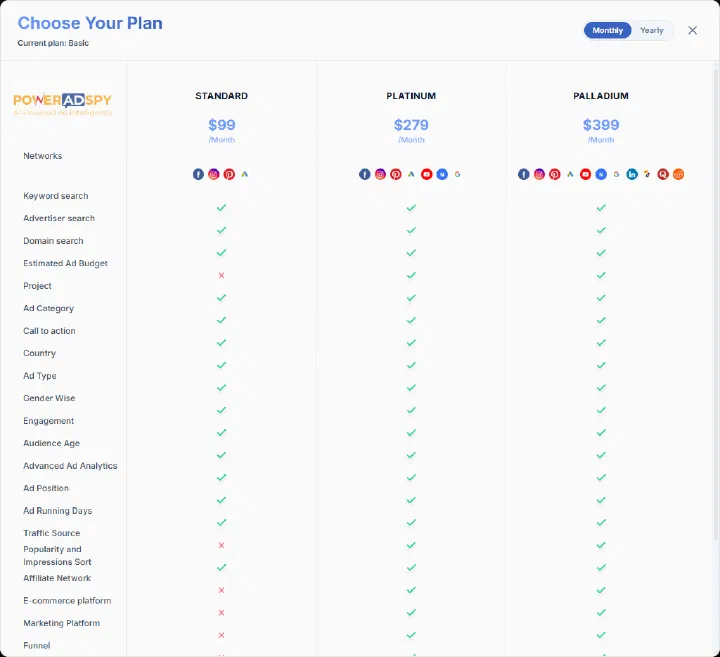
Task: Select Monthly billing option
Action: coord(607,30)
